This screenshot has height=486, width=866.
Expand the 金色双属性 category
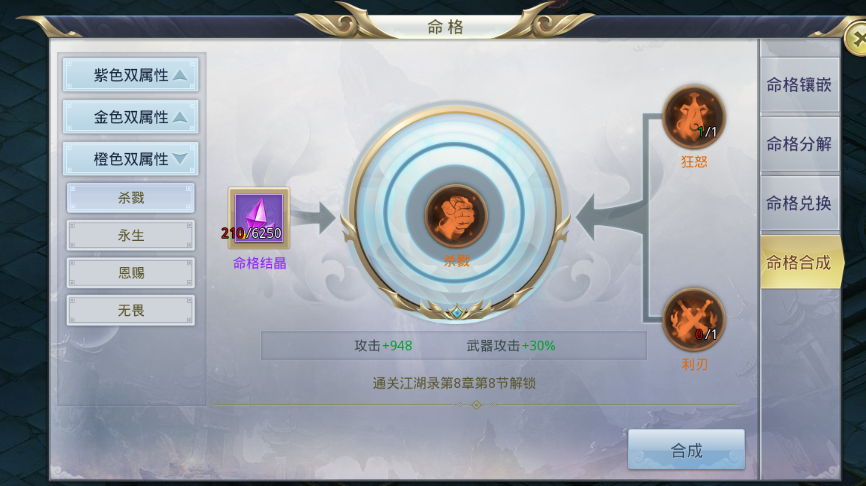(130, 117)
